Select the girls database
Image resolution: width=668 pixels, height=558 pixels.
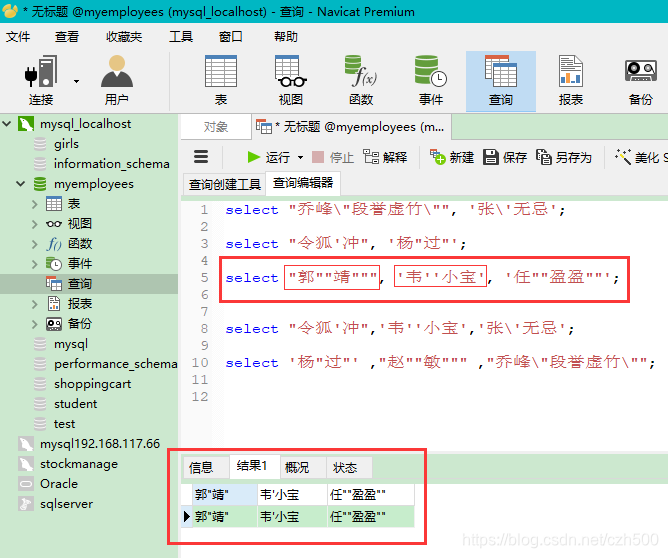pyautogui.click(x=66, y=144)
